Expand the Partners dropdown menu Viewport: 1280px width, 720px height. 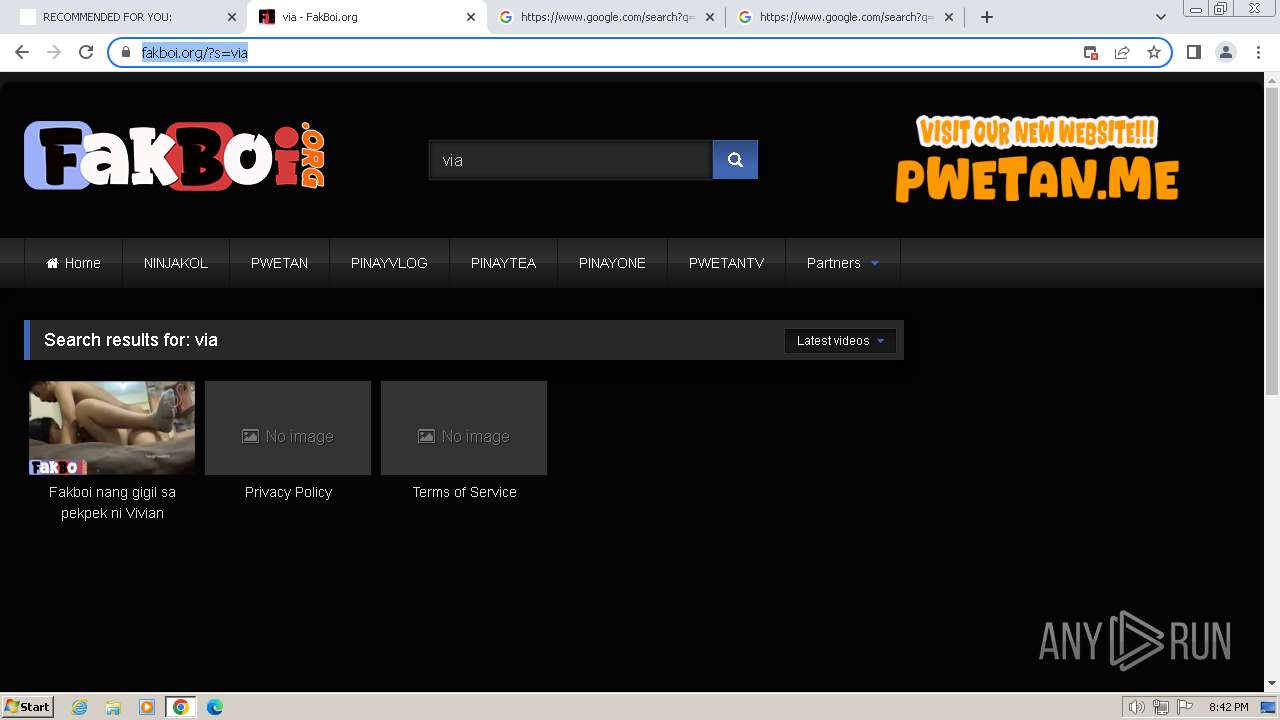[x=843, y=263]
